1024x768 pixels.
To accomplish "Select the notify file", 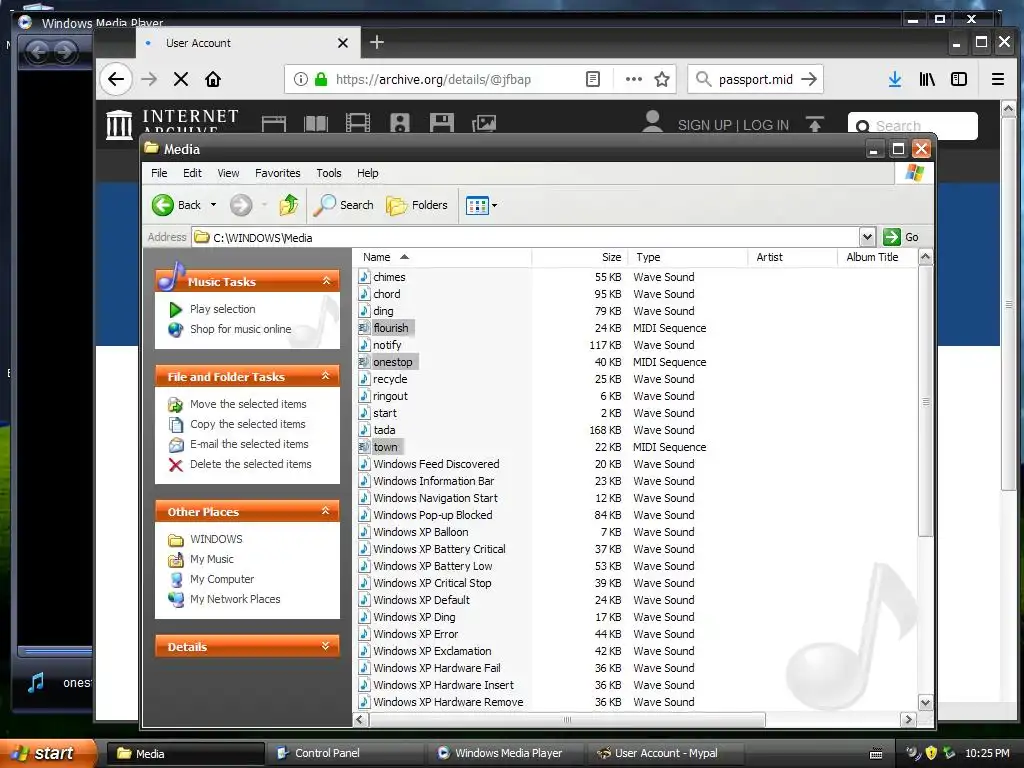I will point(387,345).
